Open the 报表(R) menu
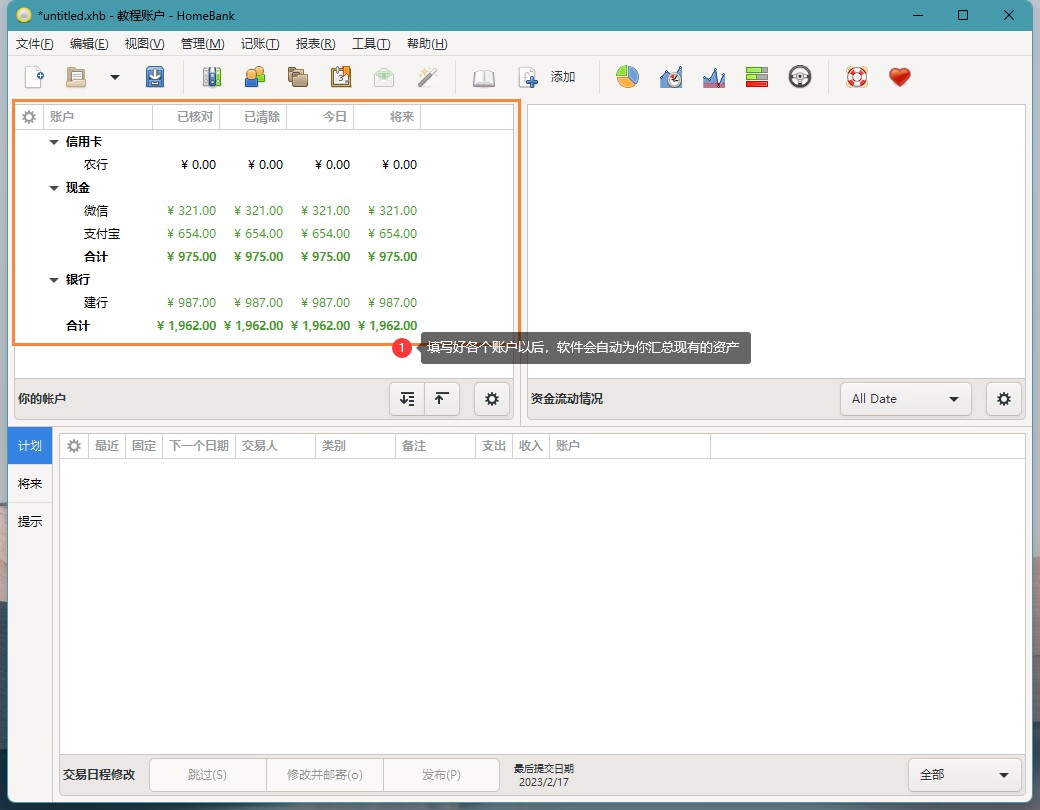Screen dimensions: 1040x810 pyautogui.click(x=315, y=44)
